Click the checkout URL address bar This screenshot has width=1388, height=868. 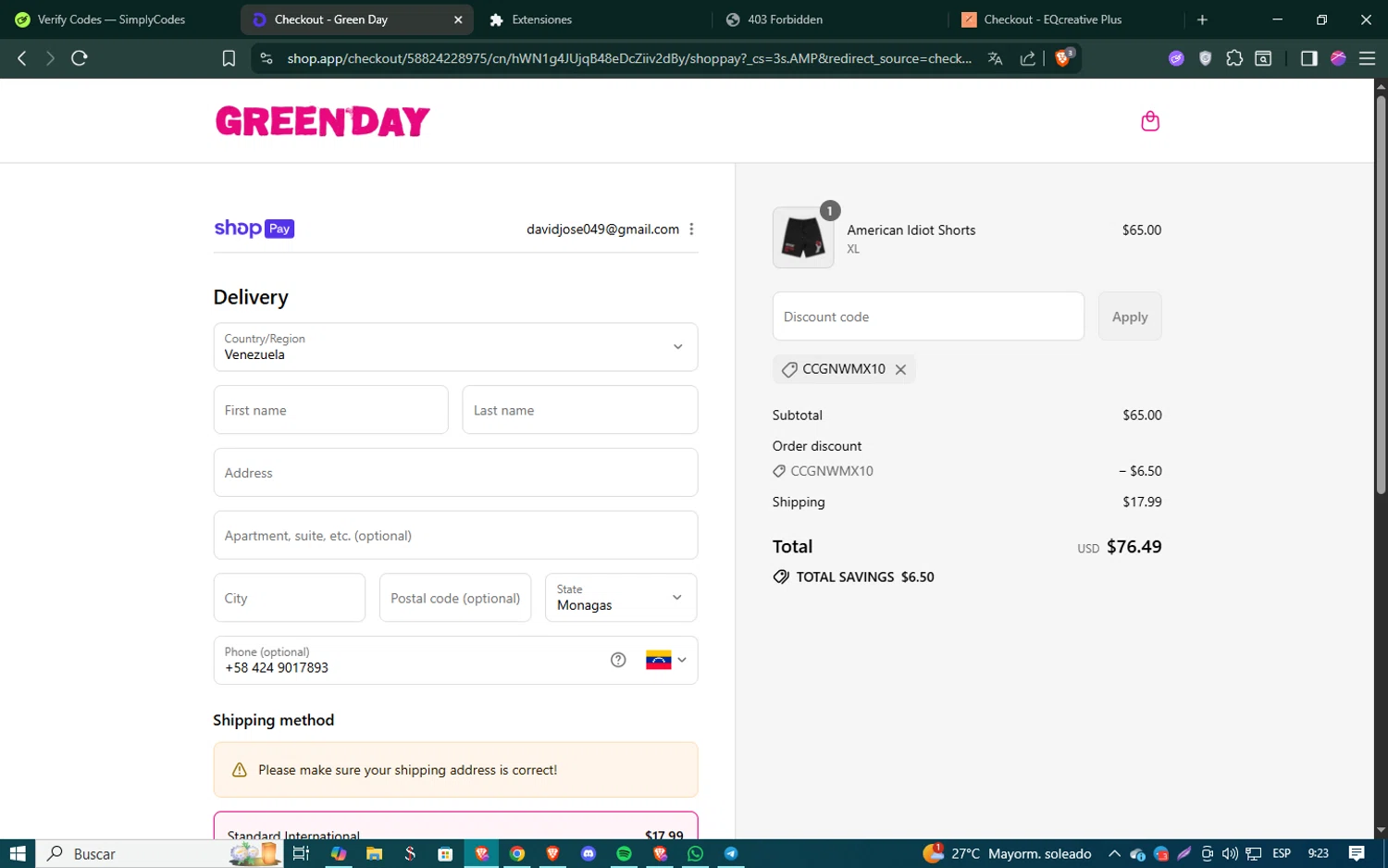(629, 58)
